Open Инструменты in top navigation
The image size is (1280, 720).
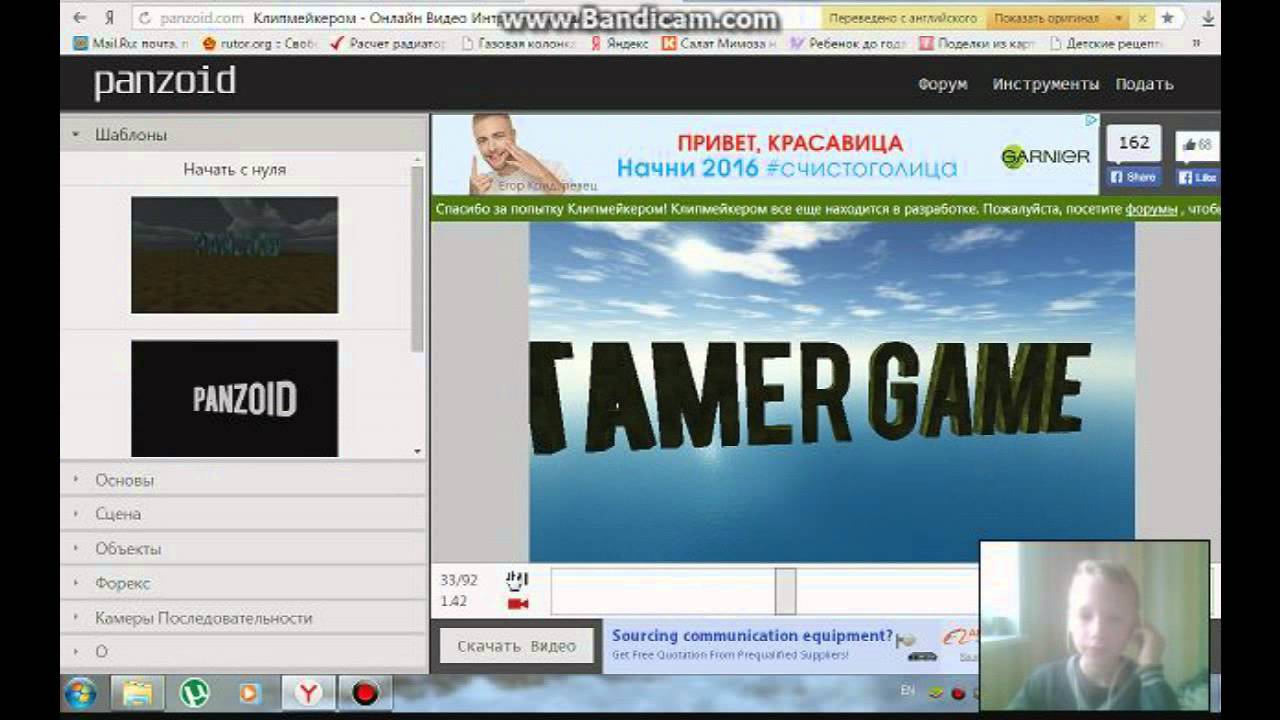pos(1045,84)
